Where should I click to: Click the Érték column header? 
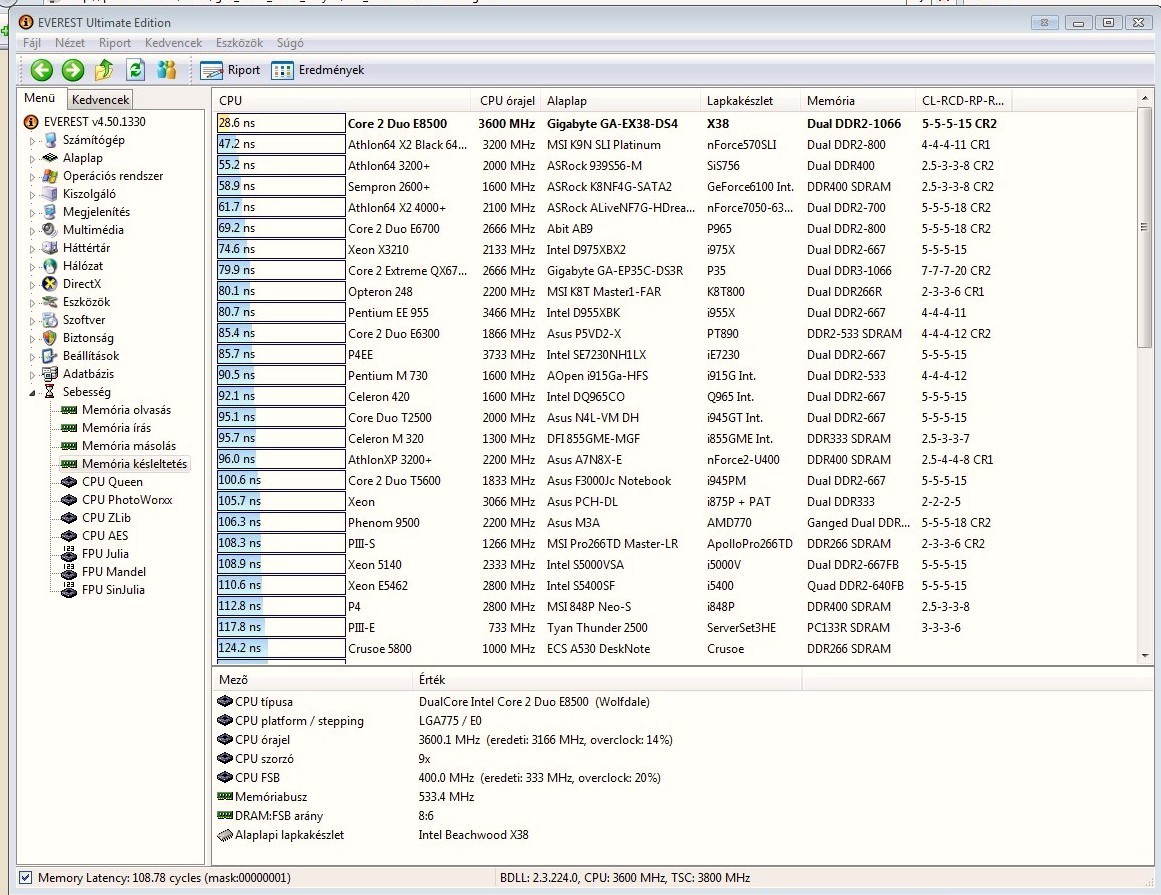pyautogui.click(x=607, y=680)
